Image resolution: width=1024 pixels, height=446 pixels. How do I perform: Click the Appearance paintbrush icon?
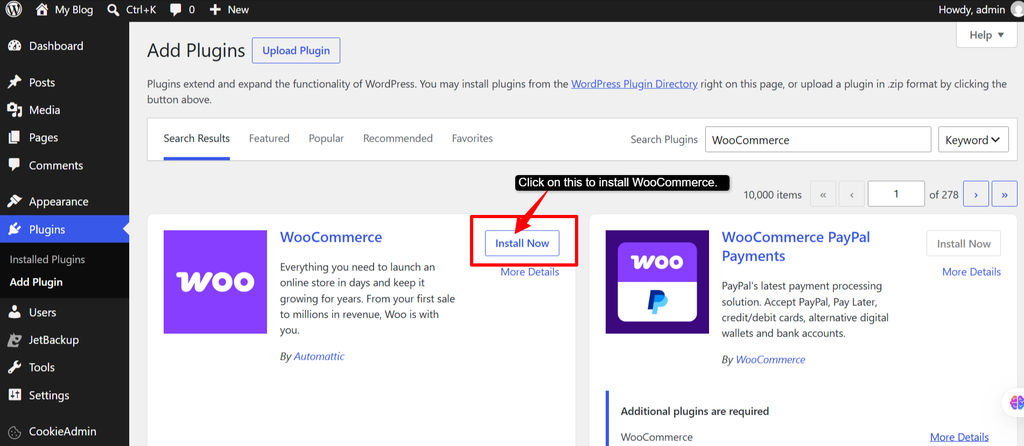14,202
